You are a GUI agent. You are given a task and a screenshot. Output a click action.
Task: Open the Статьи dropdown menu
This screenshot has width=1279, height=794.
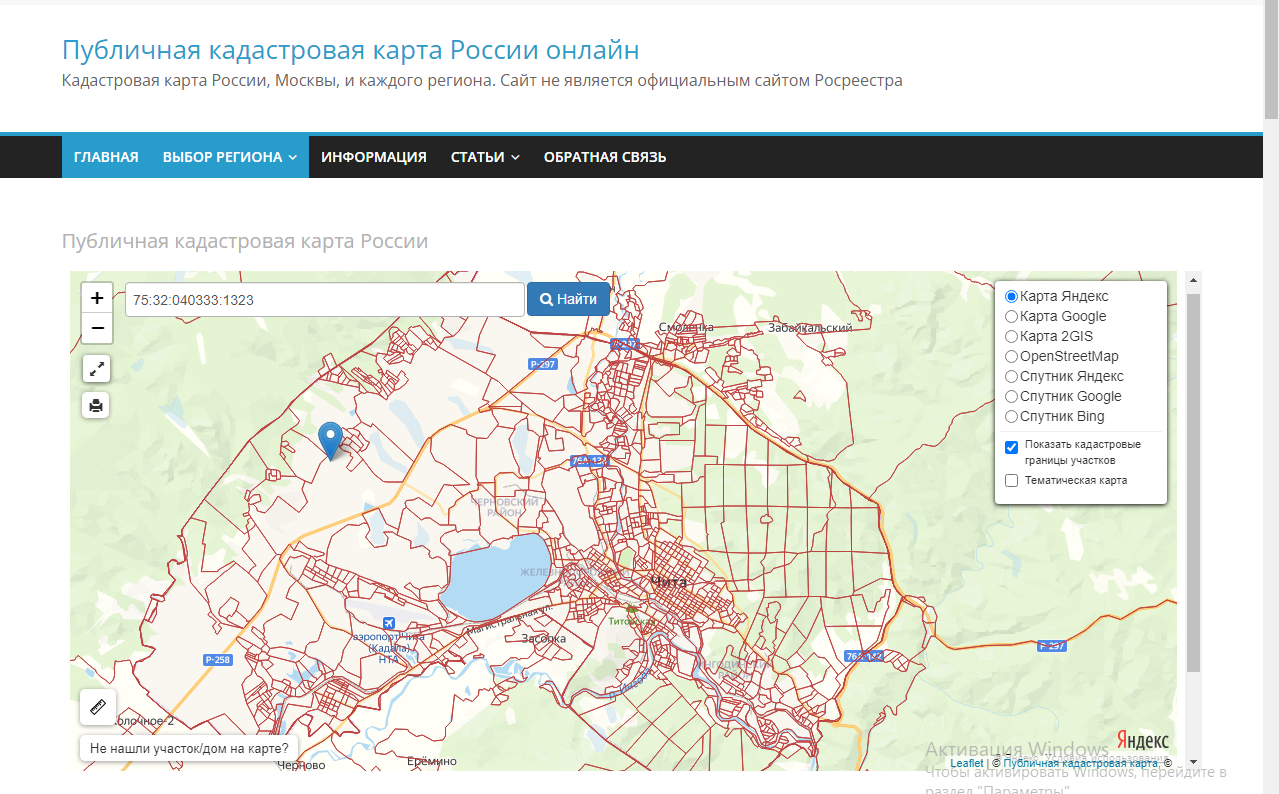[485, 157]
